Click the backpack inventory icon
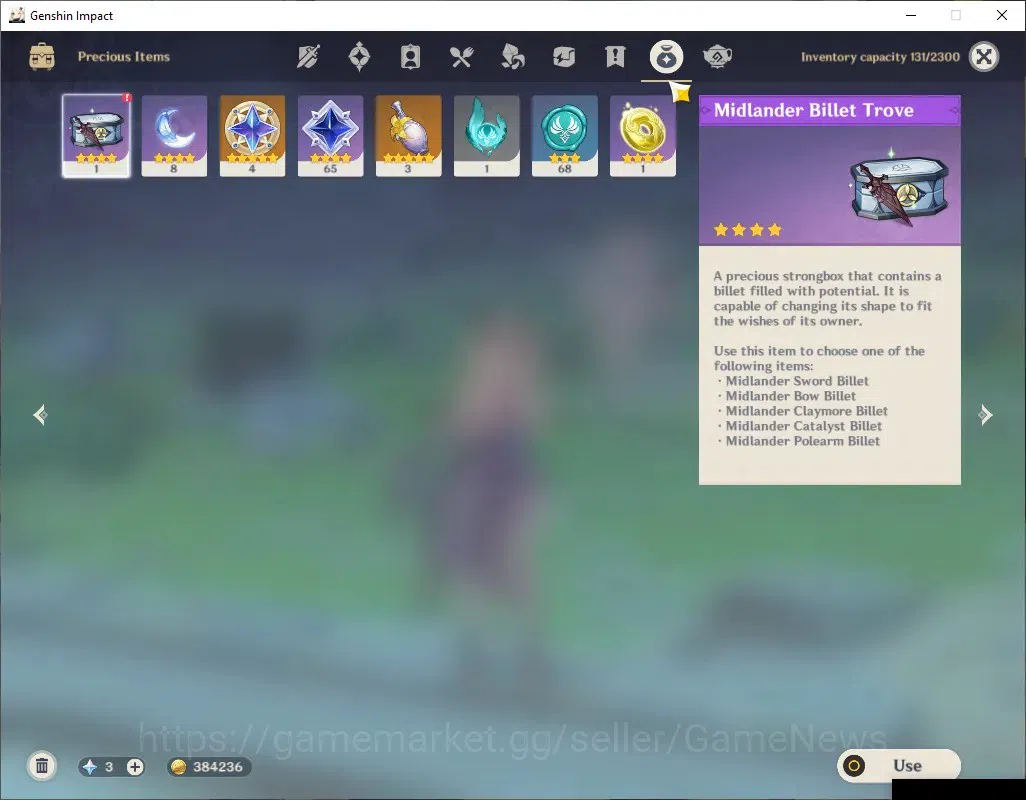Image resolution: width=1026 pixels, height=800 pixels. (x=42, y=57)
